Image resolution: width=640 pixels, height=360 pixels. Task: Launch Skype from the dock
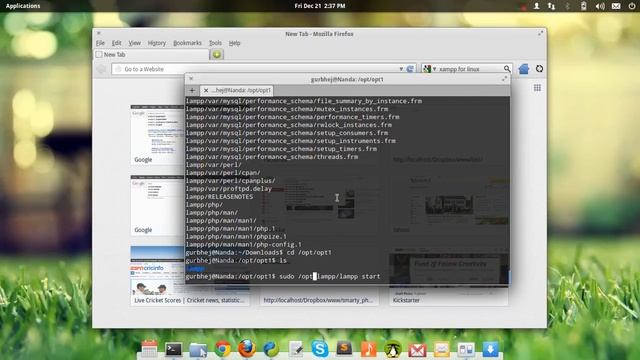[x=320, y=349]
